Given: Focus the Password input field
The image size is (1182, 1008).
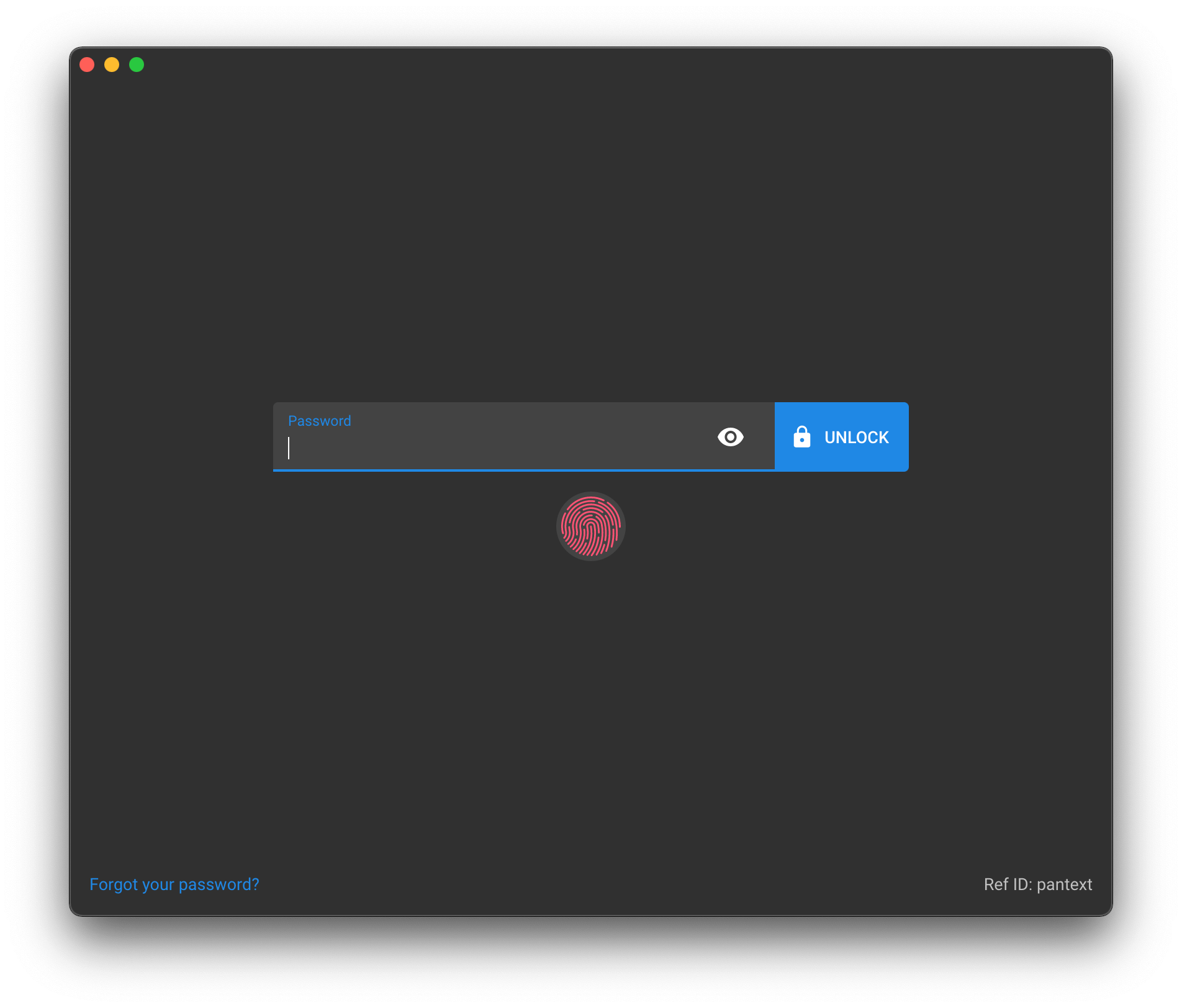Looking at the screenshot, I should pyautogui.click(x=523, y=437).
